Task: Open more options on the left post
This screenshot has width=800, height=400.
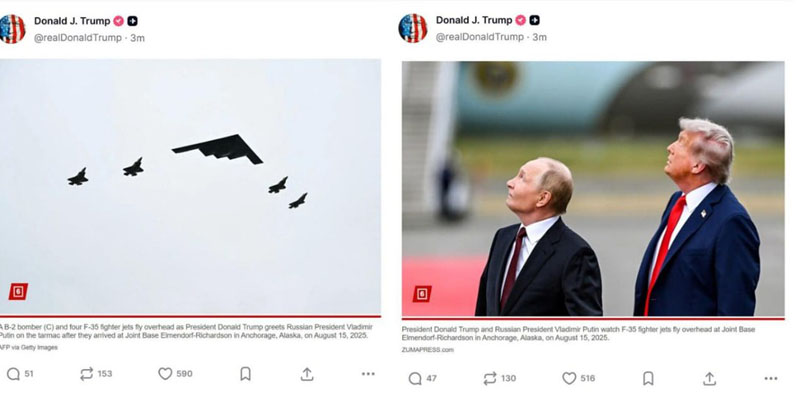Action: [x=368, y=374]
